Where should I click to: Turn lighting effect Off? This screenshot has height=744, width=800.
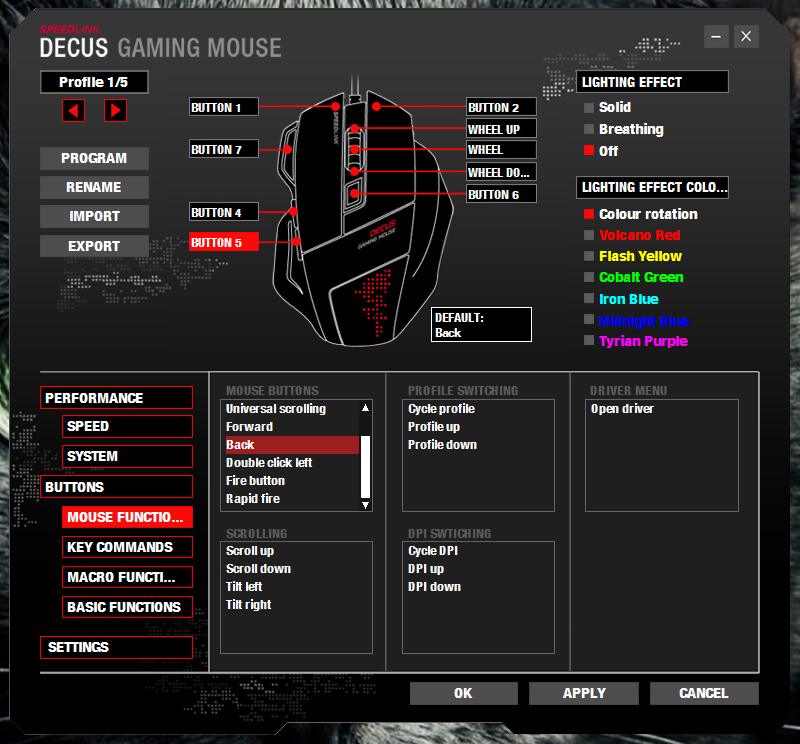tap(608, 151)
